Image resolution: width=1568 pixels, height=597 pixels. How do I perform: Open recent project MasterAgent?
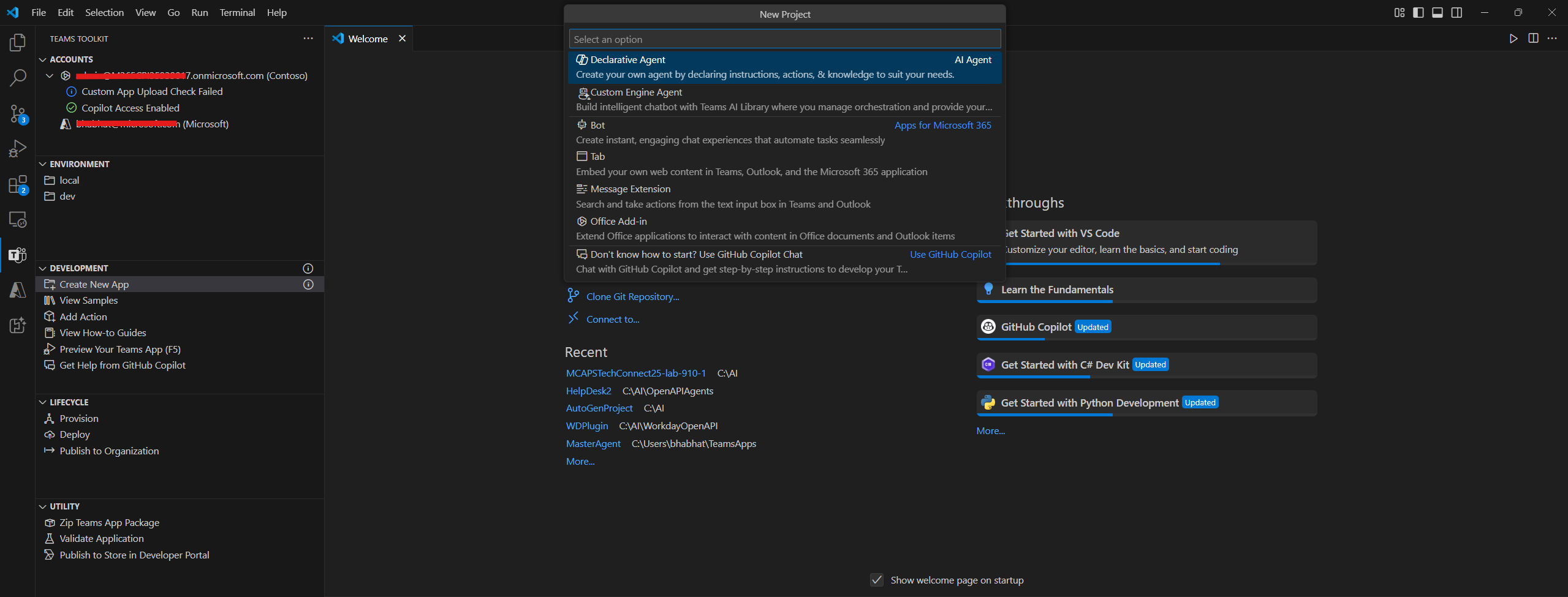point(593,443)
